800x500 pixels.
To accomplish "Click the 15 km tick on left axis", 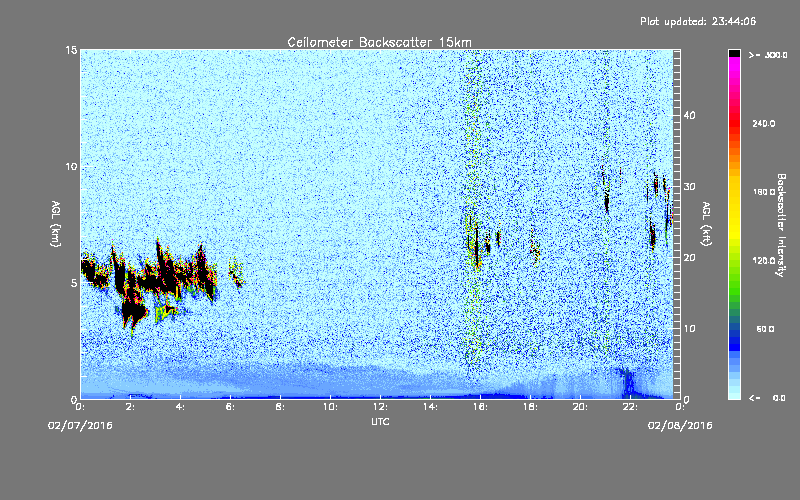I will click(x=71, y=50).
